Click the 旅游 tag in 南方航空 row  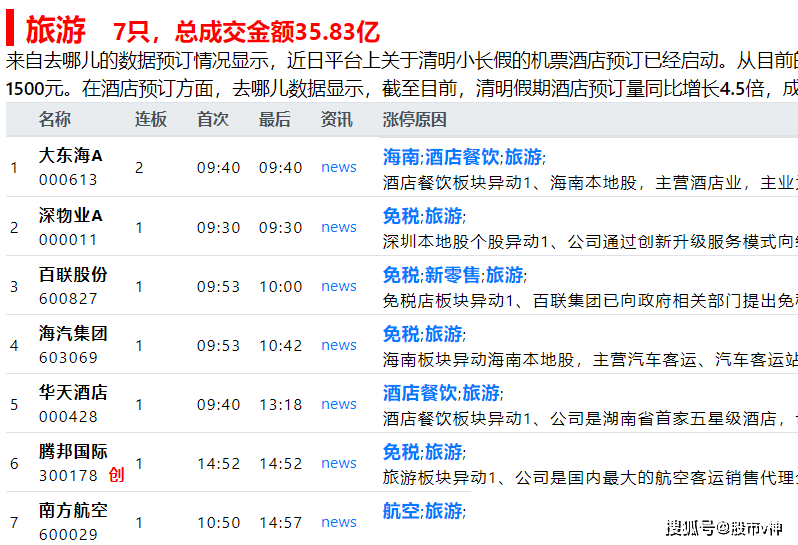[x=443, y=511]
